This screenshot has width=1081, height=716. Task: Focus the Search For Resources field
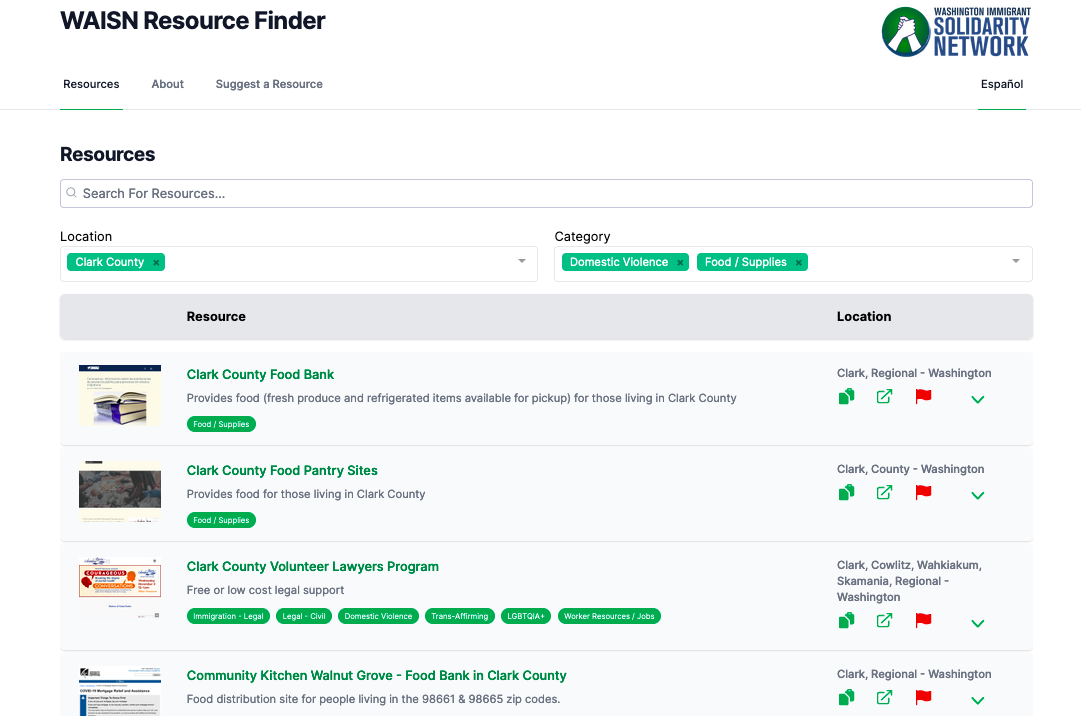coord(546,194)
